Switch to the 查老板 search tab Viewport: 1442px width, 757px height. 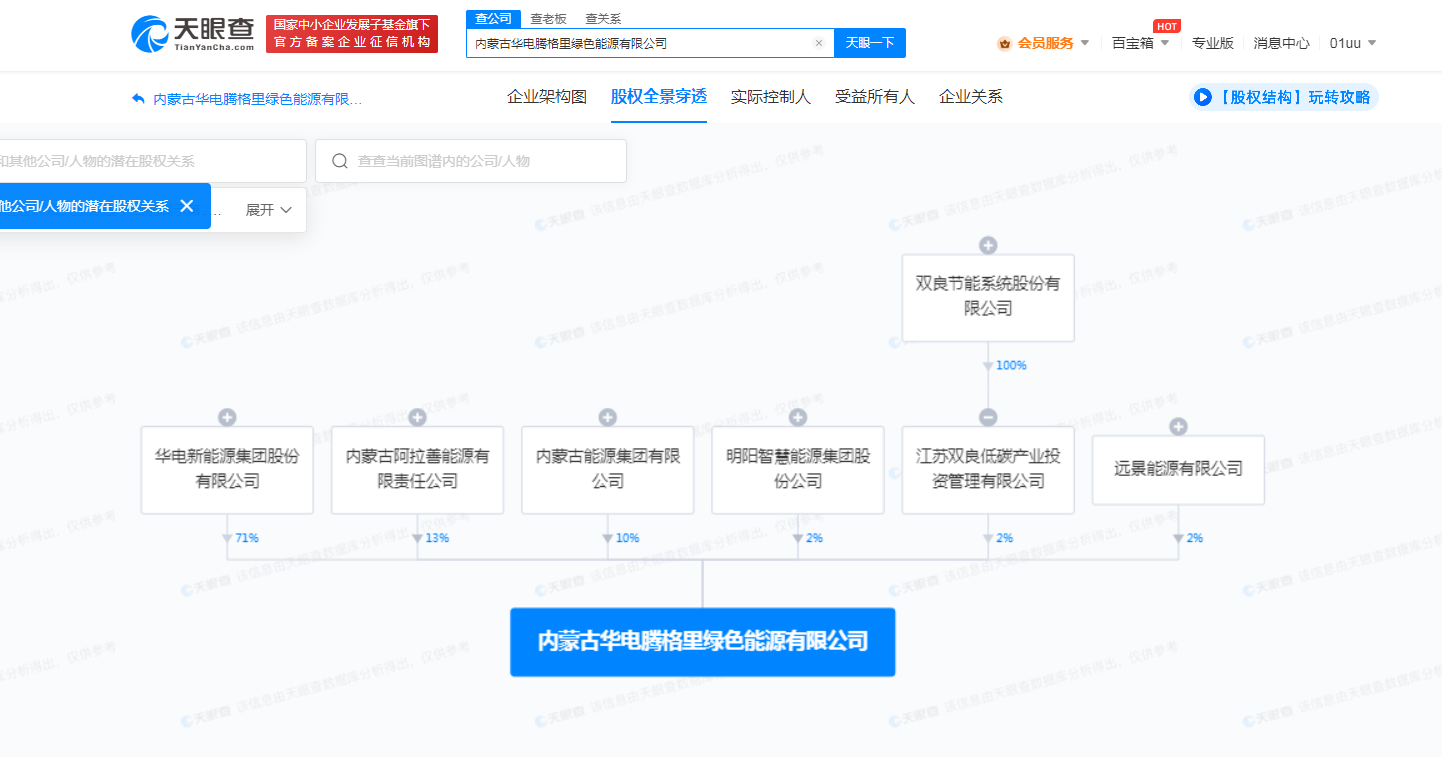(x=548, y=18)
